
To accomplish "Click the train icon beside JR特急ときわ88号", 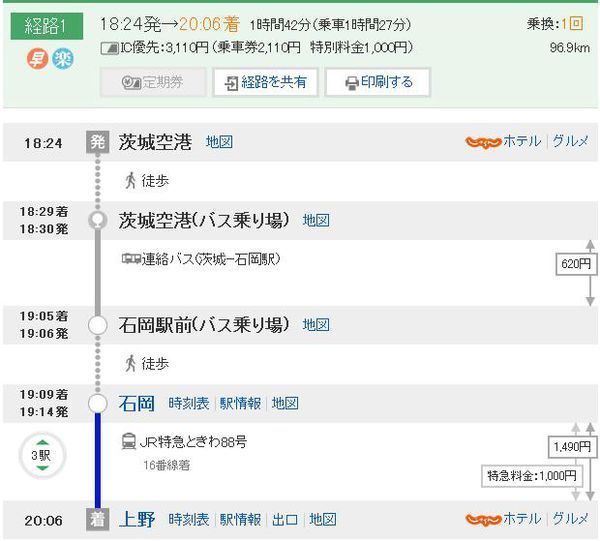I will pos(129,441).
